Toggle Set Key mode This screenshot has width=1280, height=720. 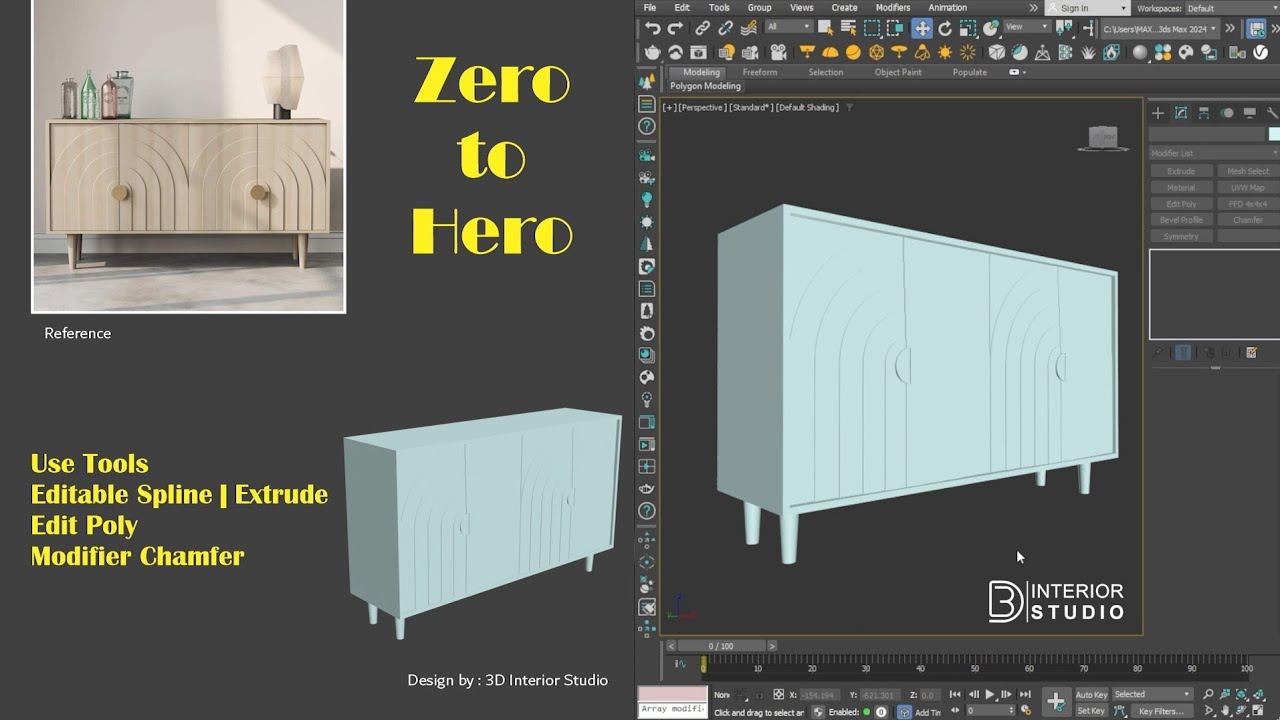pyautogui.click(x=1090, y=711)
